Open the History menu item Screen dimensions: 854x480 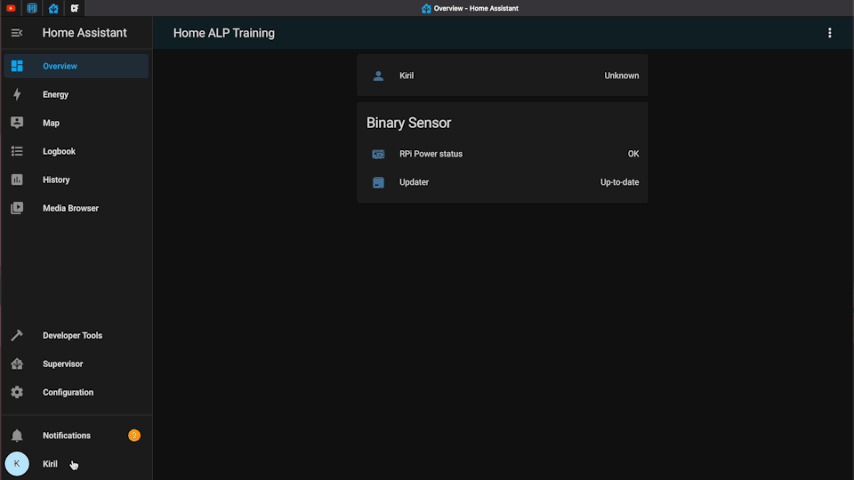tap(76, 180)
